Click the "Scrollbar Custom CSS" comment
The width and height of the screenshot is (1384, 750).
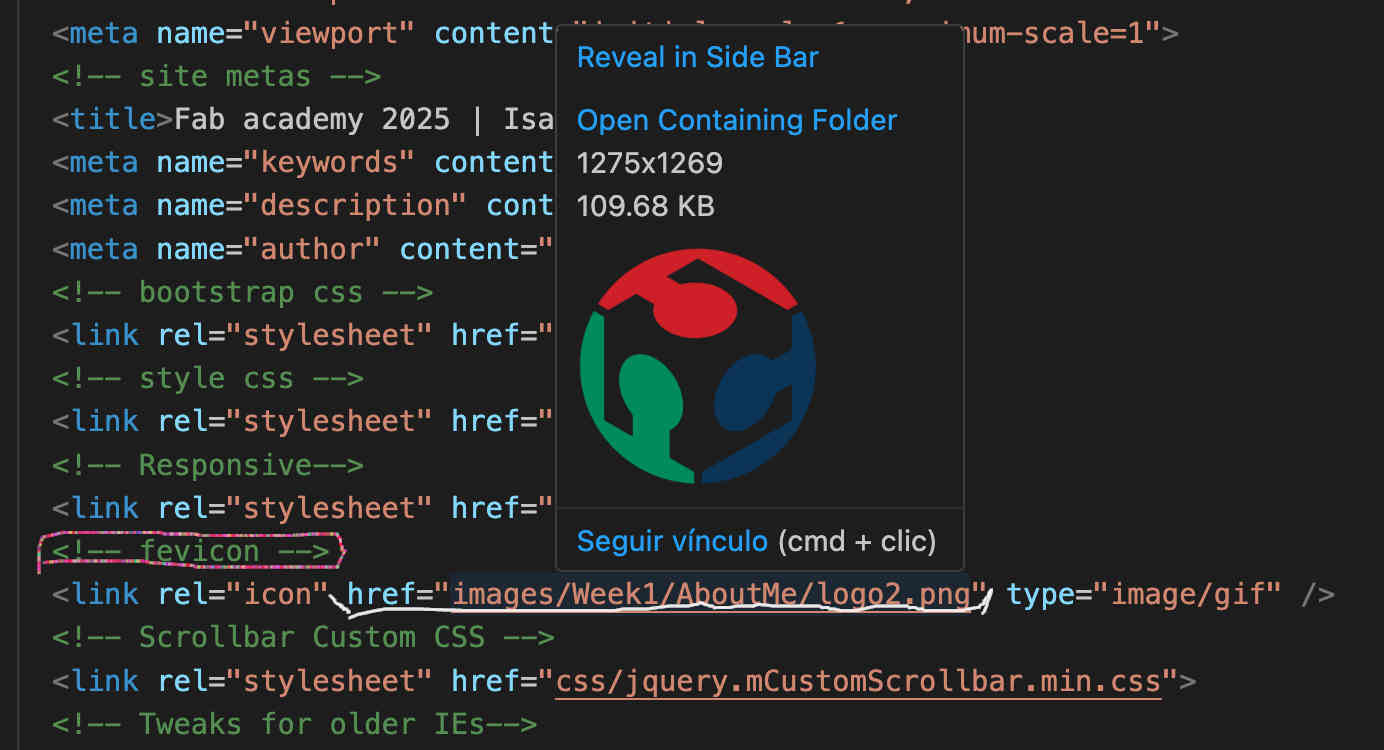click(x=304, y=637)
